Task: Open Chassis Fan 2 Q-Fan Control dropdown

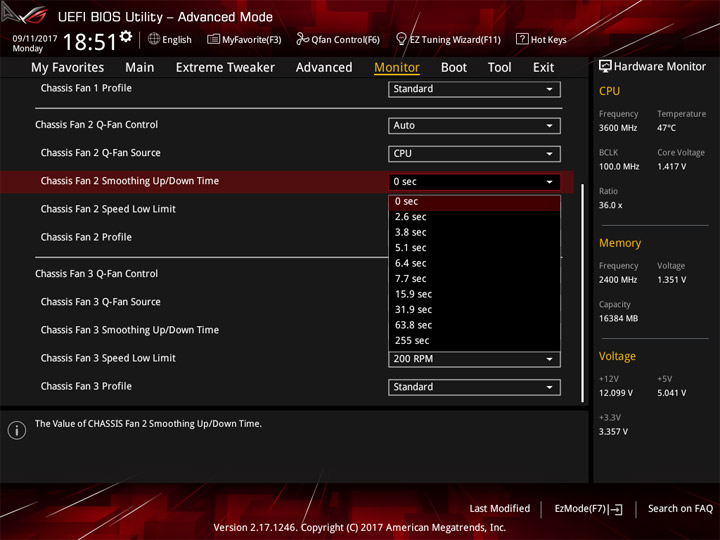Action: tap(474, 126)
